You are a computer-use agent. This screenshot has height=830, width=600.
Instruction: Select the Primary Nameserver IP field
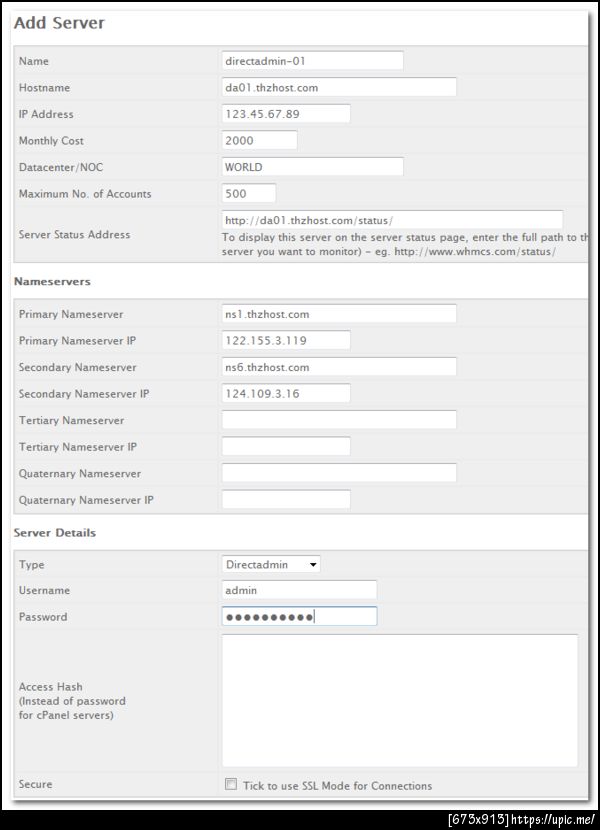coord(286,340)
